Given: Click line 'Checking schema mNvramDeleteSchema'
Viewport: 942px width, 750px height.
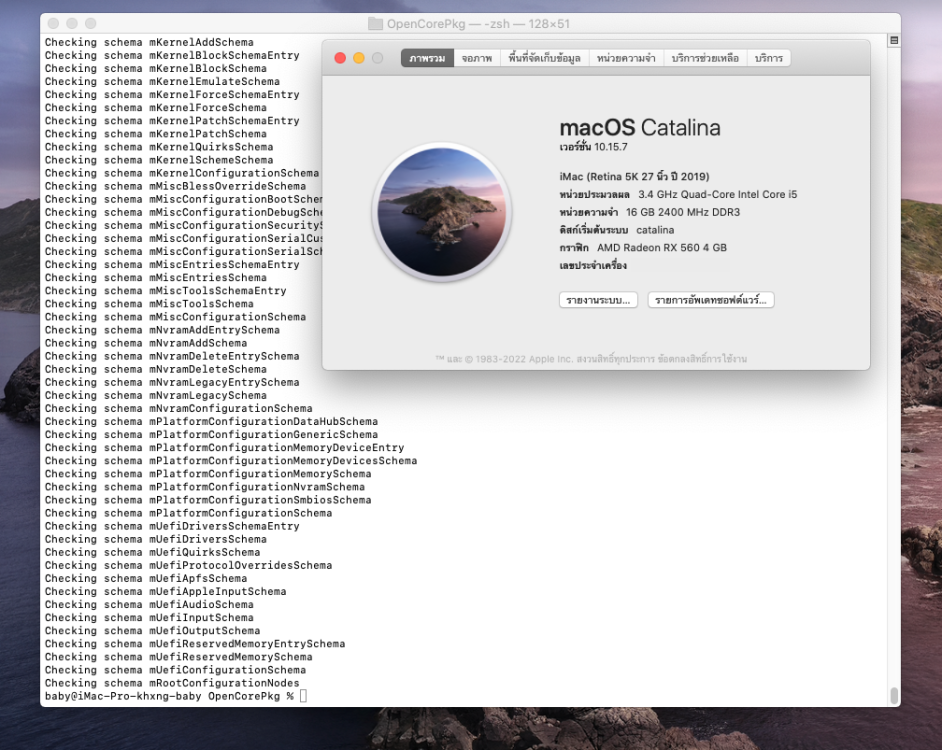Looking at the screenshot, I should [156, 369].
